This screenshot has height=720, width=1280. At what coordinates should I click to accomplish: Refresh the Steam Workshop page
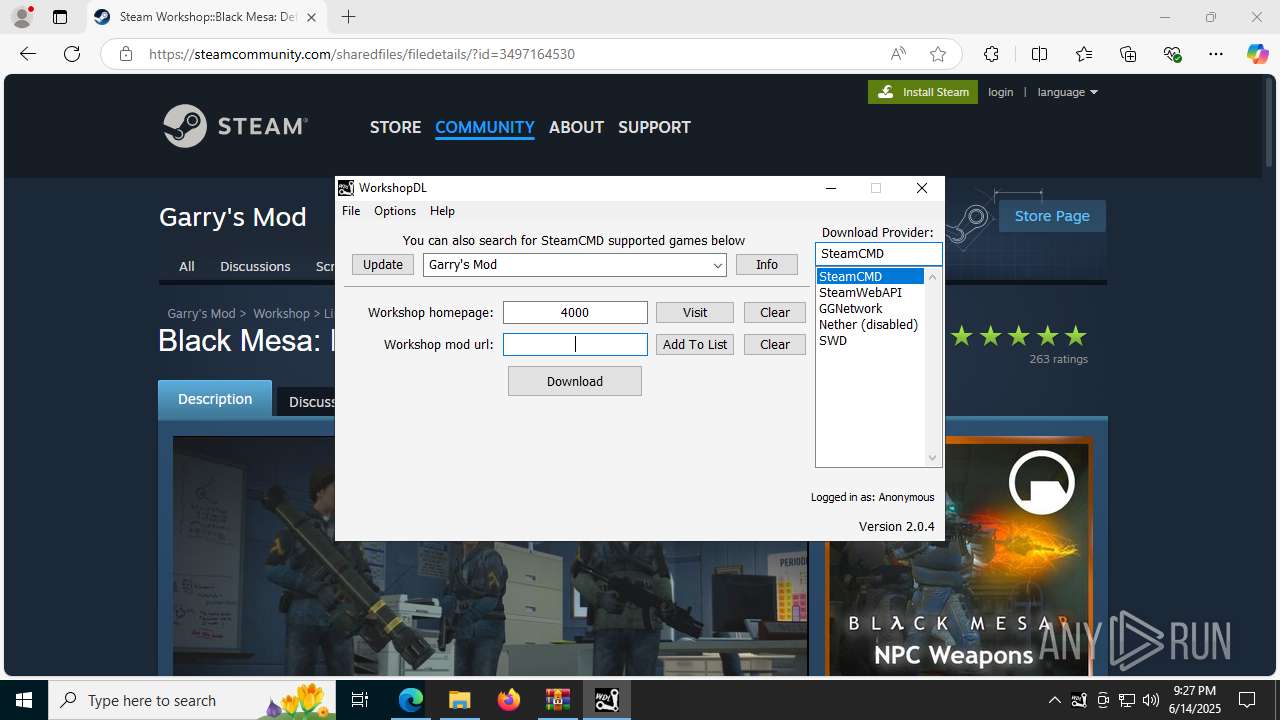(72, 54)
